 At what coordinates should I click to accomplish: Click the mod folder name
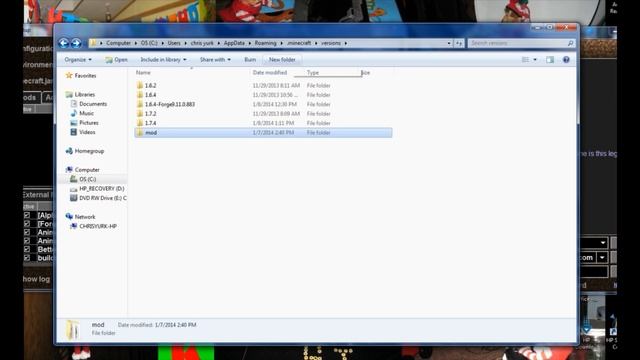151,132
